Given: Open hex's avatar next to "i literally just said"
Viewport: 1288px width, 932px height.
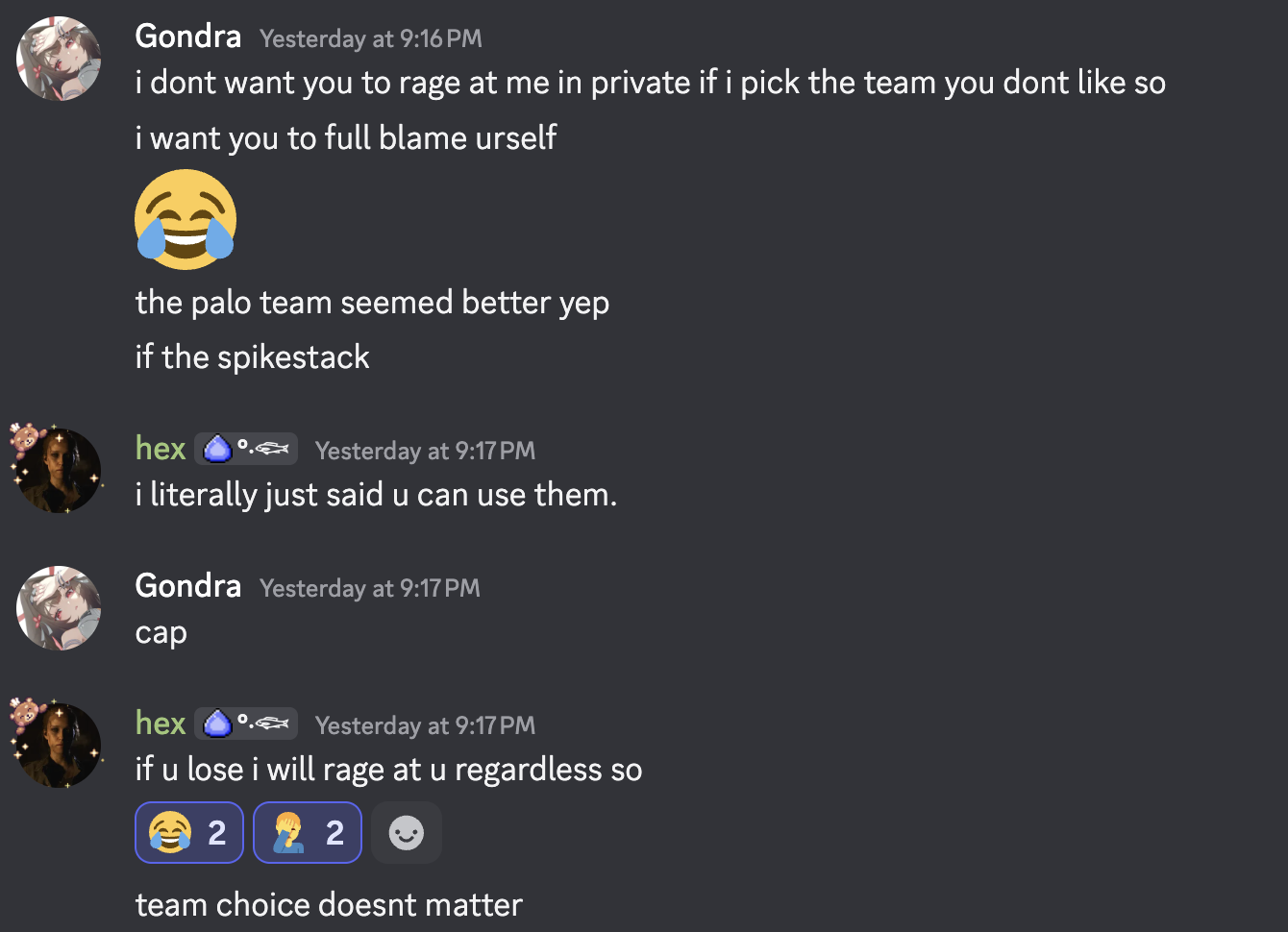Looking at the screenshot, I should 59,471.
